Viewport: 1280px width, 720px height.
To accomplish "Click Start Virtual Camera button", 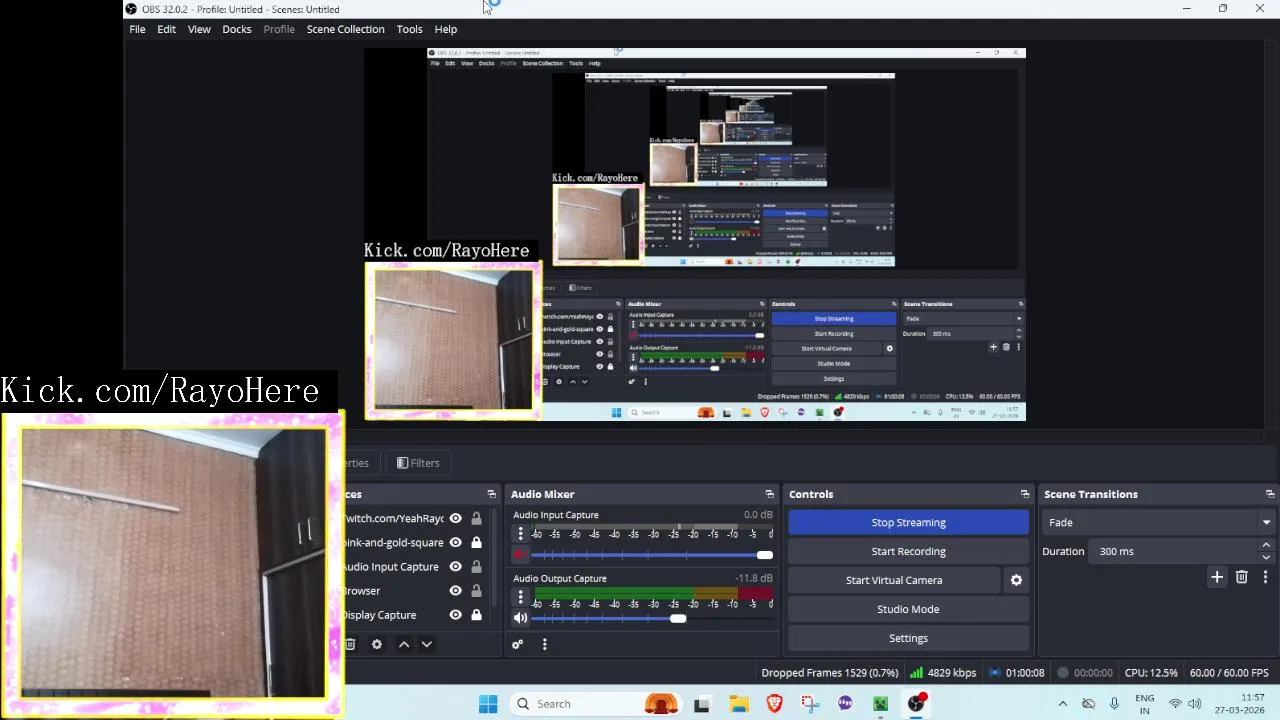I will pos(894,580).
